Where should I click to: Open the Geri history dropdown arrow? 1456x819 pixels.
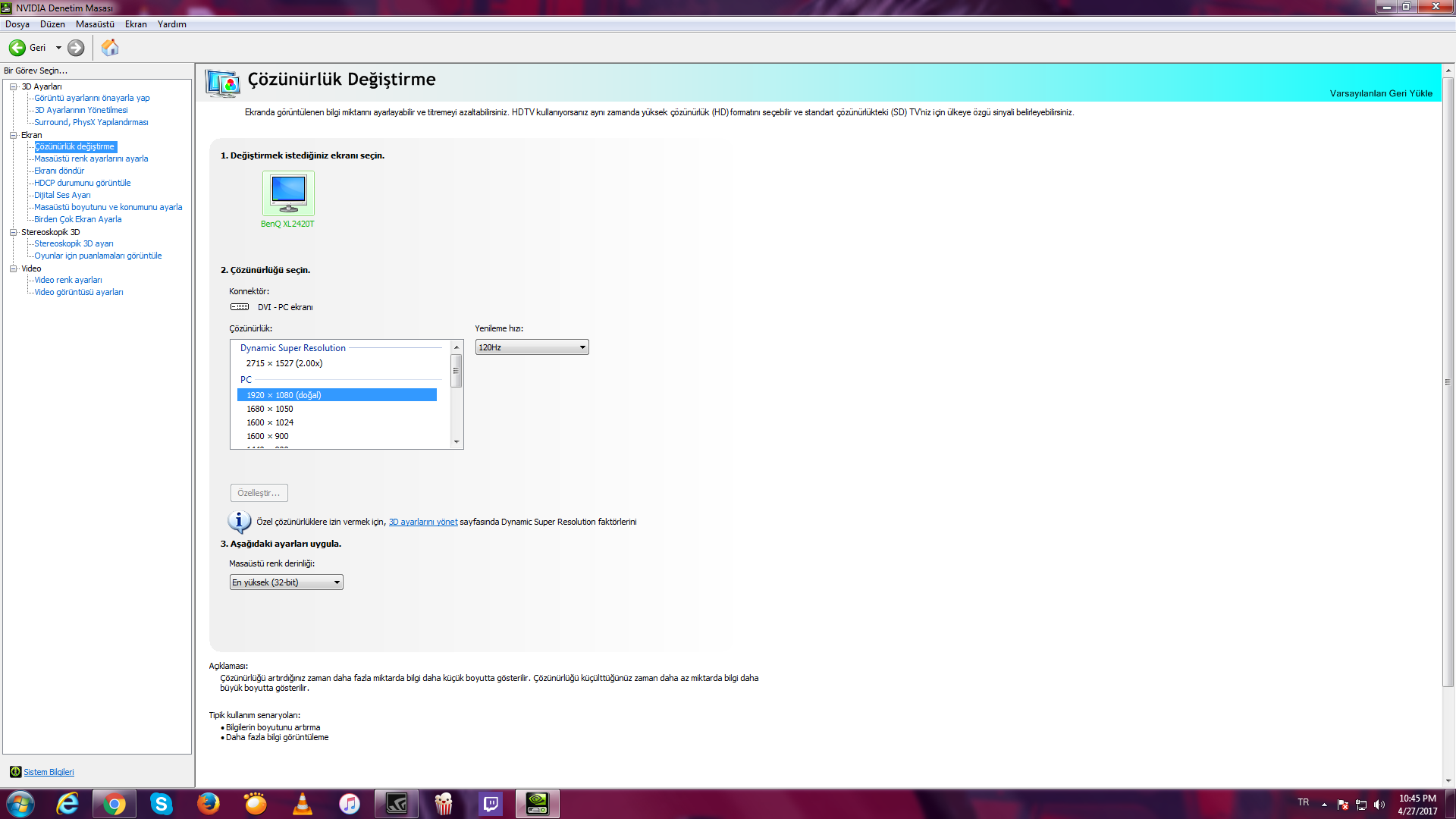point(58,48)
